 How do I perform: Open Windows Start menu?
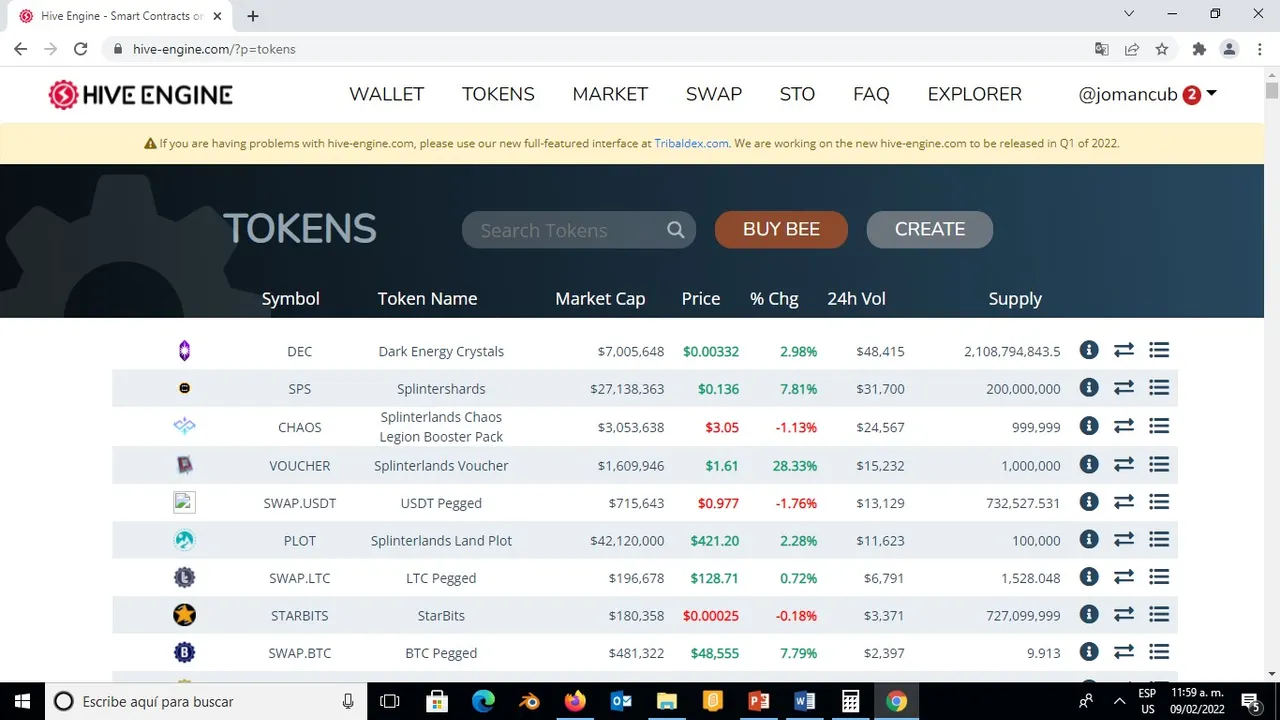(x=22, y=701)
